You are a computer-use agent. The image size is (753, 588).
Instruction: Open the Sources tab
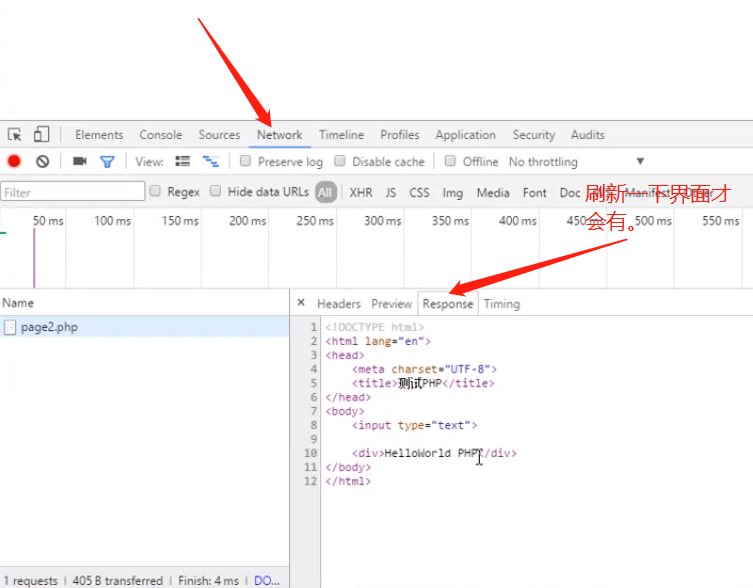(x=219, y=135)
